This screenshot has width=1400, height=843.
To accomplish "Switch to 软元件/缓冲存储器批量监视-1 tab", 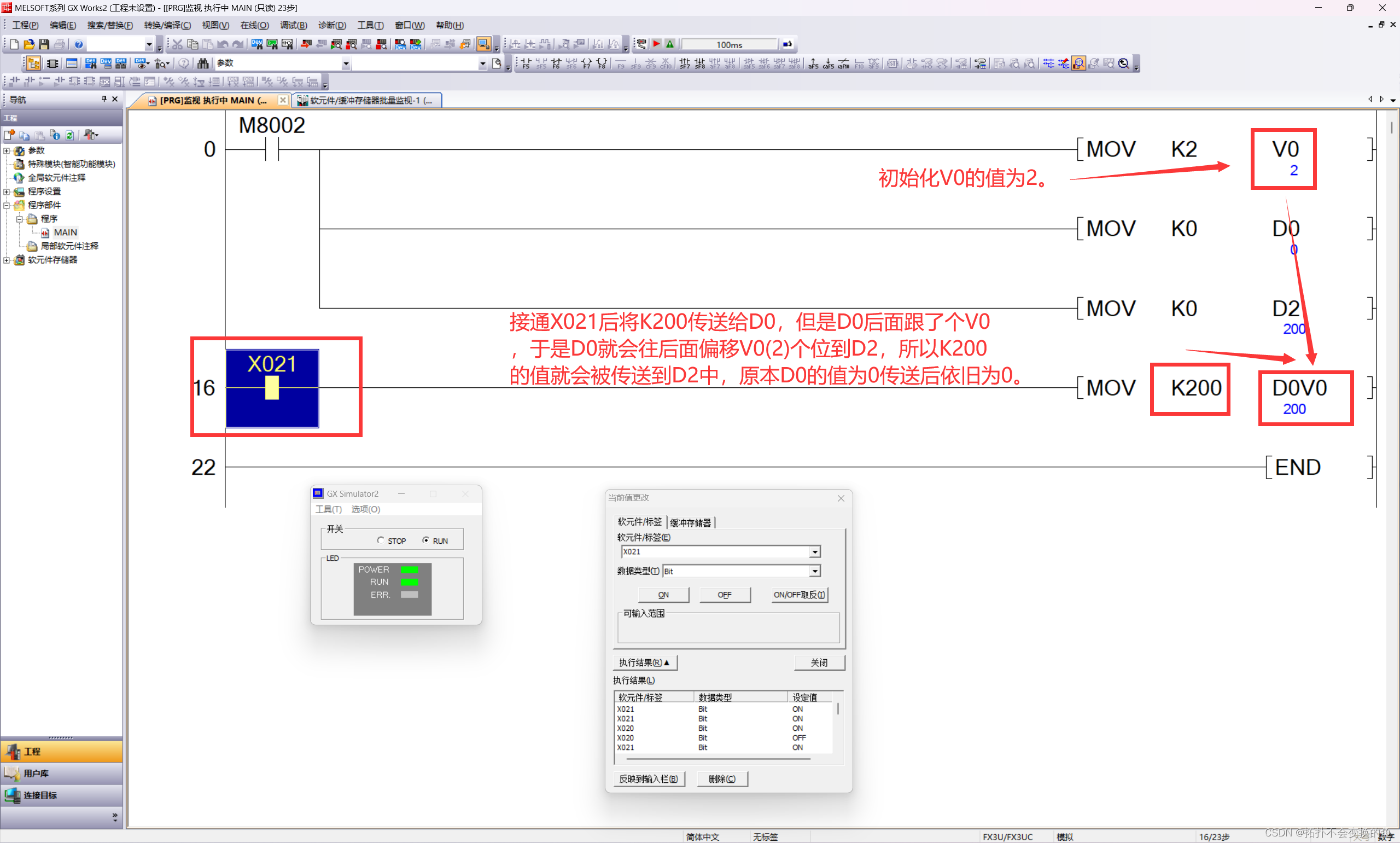I will [366, 101].
